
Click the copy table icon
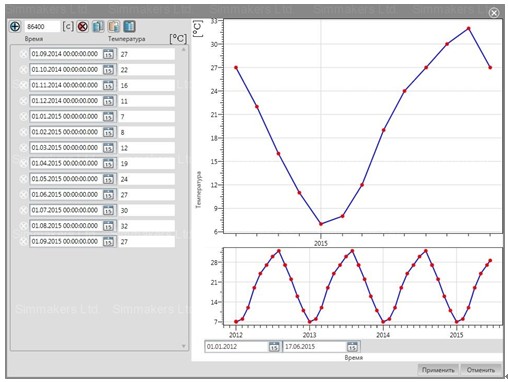click(98, 26)
